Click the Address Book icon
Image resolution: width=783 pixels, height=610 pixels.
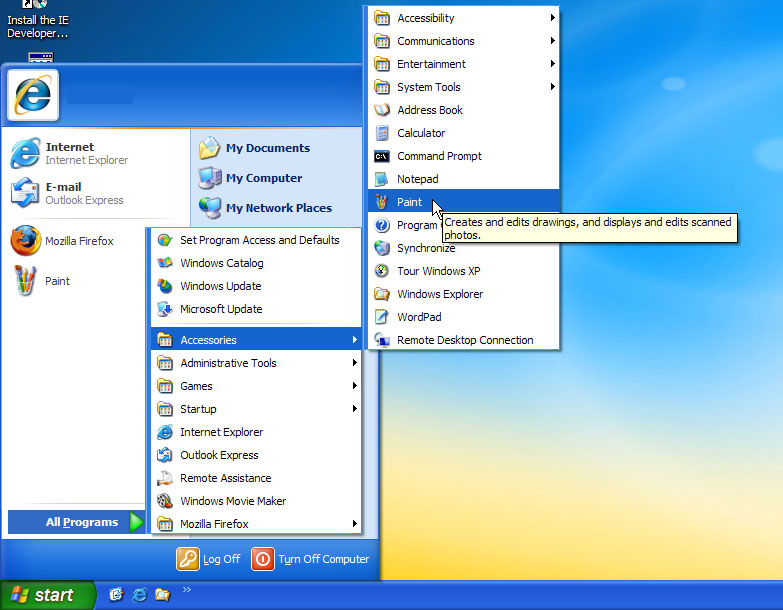point(382,110)
